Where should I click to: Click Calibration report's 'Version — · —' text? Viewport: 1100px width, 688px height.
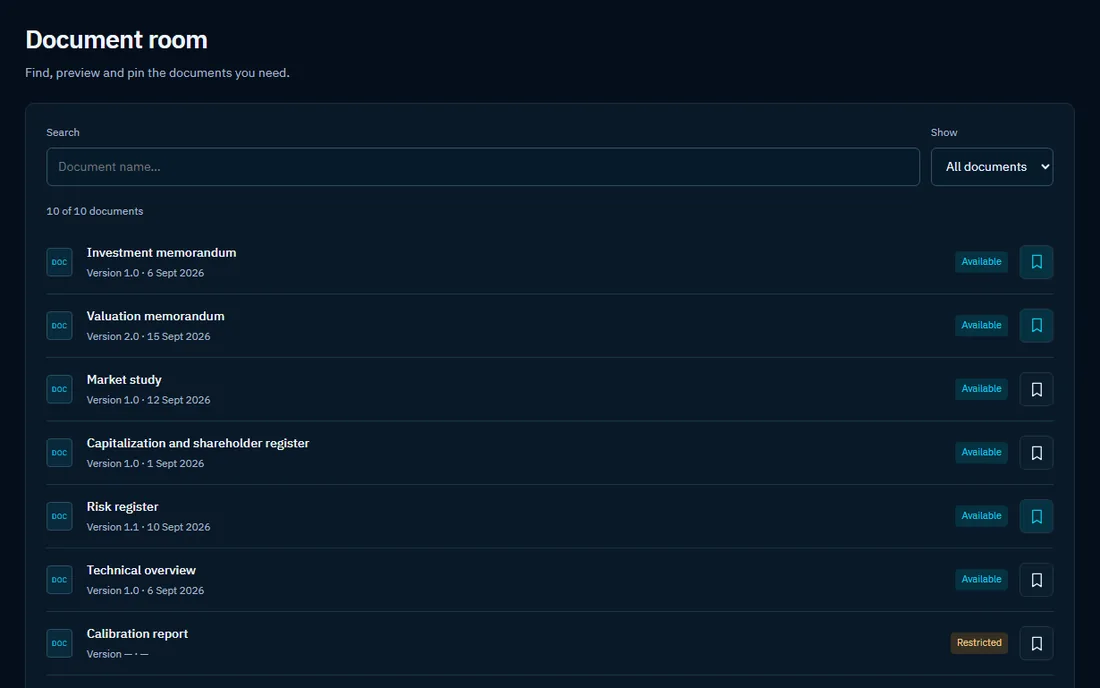[x=117, y=654]
